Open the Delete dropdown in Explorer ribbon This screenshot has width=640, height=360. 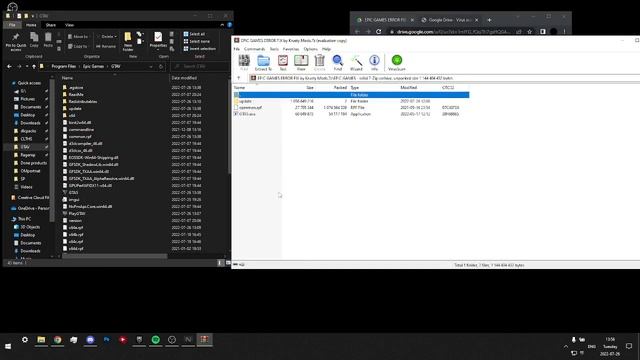[107, 37]
